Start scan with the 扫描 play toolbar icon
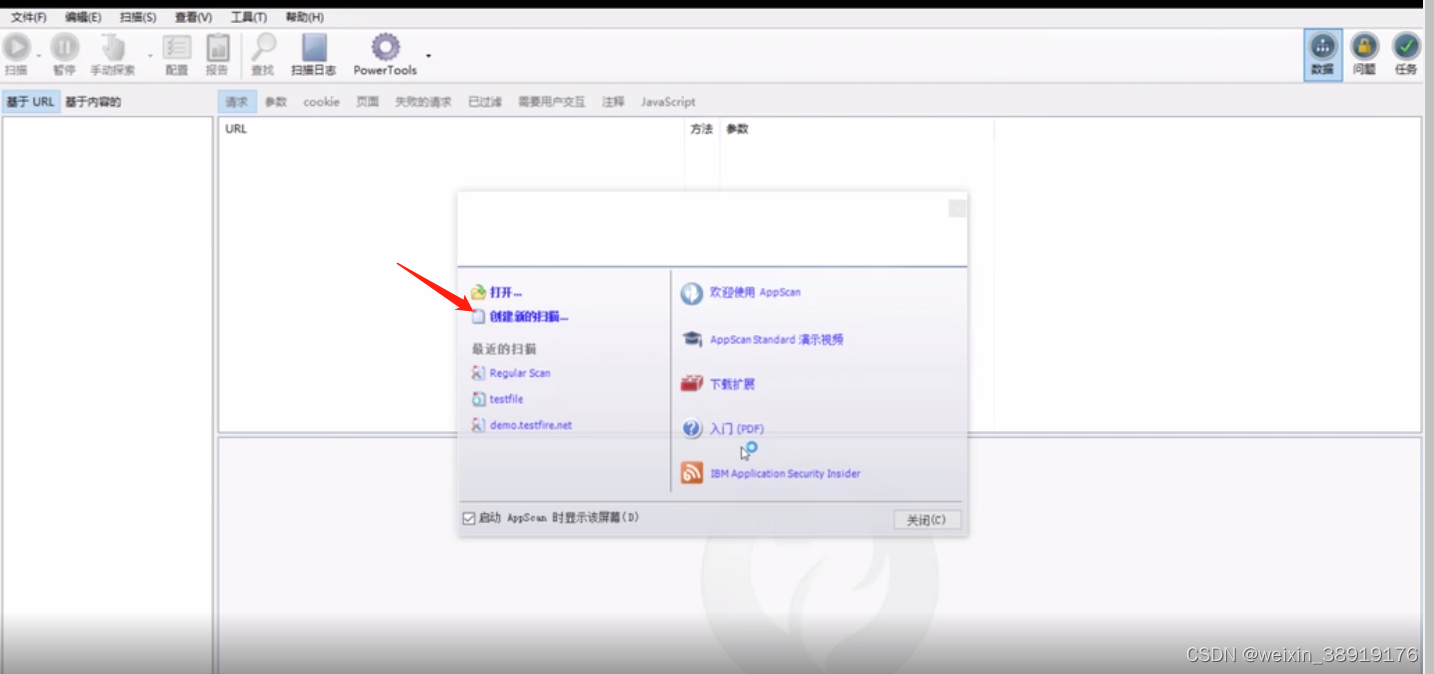The width and height of the screenshot is (1434, 674). [16, 47]
